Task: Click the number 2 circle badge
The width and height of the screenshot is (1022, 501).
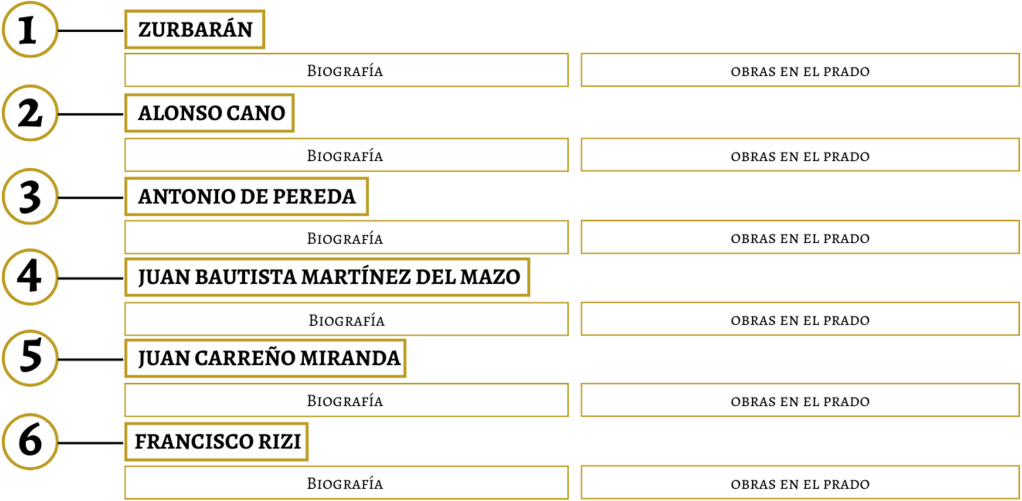Action: point(30,114)
